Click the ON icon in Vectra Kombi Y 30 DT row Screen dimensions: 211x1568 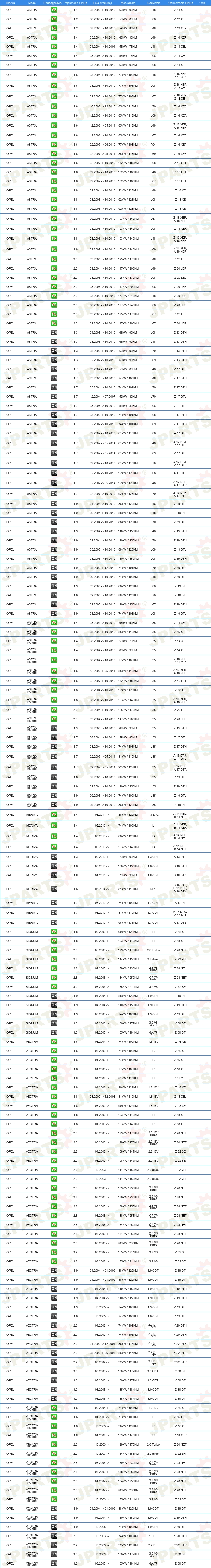click(x=54, y=1554)
